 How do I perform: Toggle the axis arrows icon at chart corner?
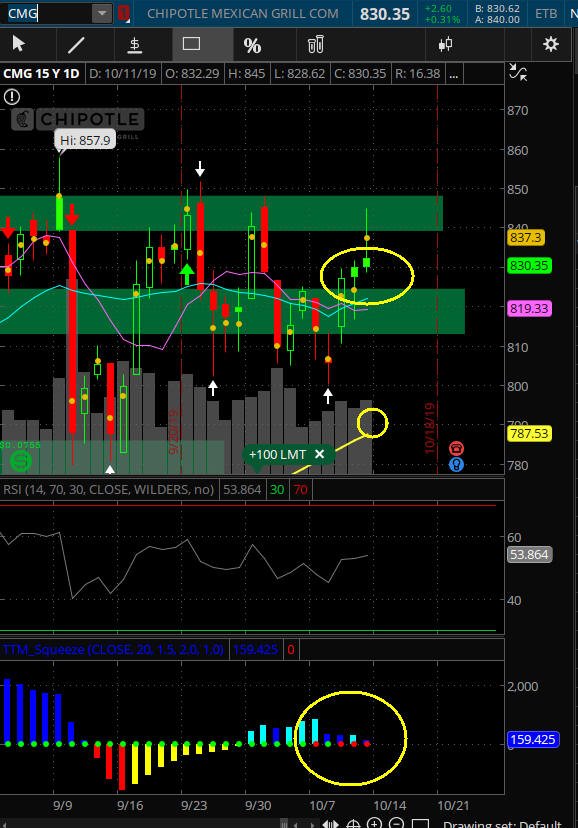[x=517, y=72]
